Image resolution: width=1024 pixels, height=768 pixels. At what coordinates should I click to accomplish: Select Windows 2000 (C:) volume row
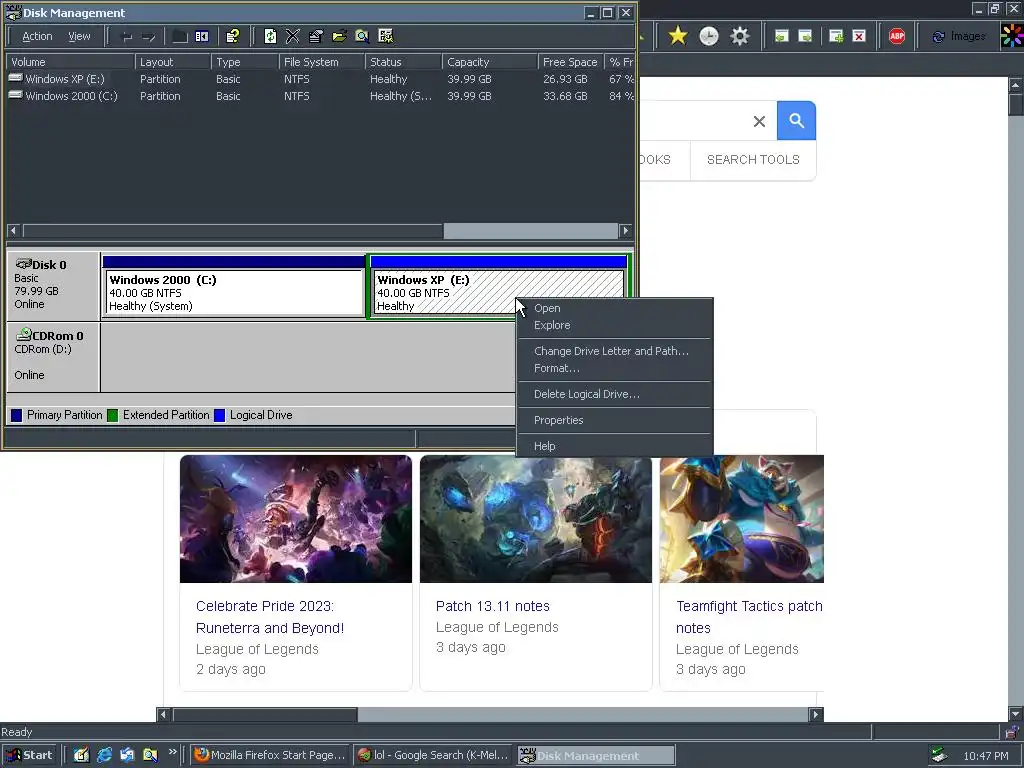320,96
